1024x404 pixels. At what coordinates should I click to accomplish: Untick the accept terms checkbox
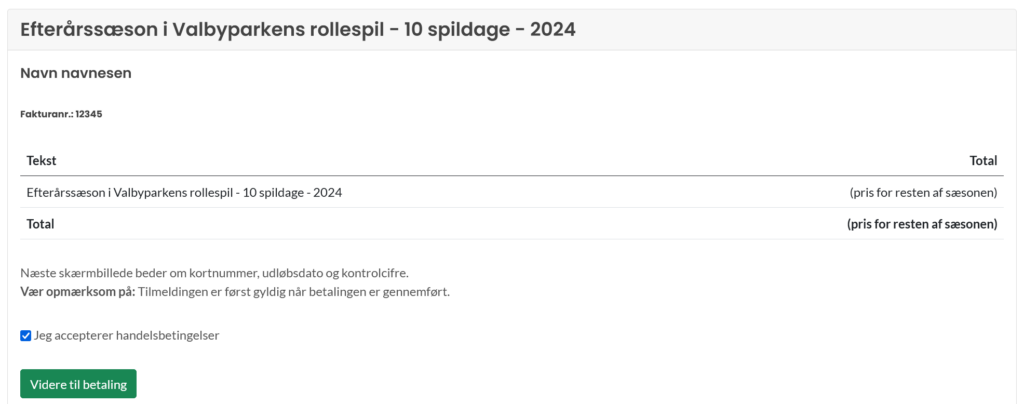25,336
